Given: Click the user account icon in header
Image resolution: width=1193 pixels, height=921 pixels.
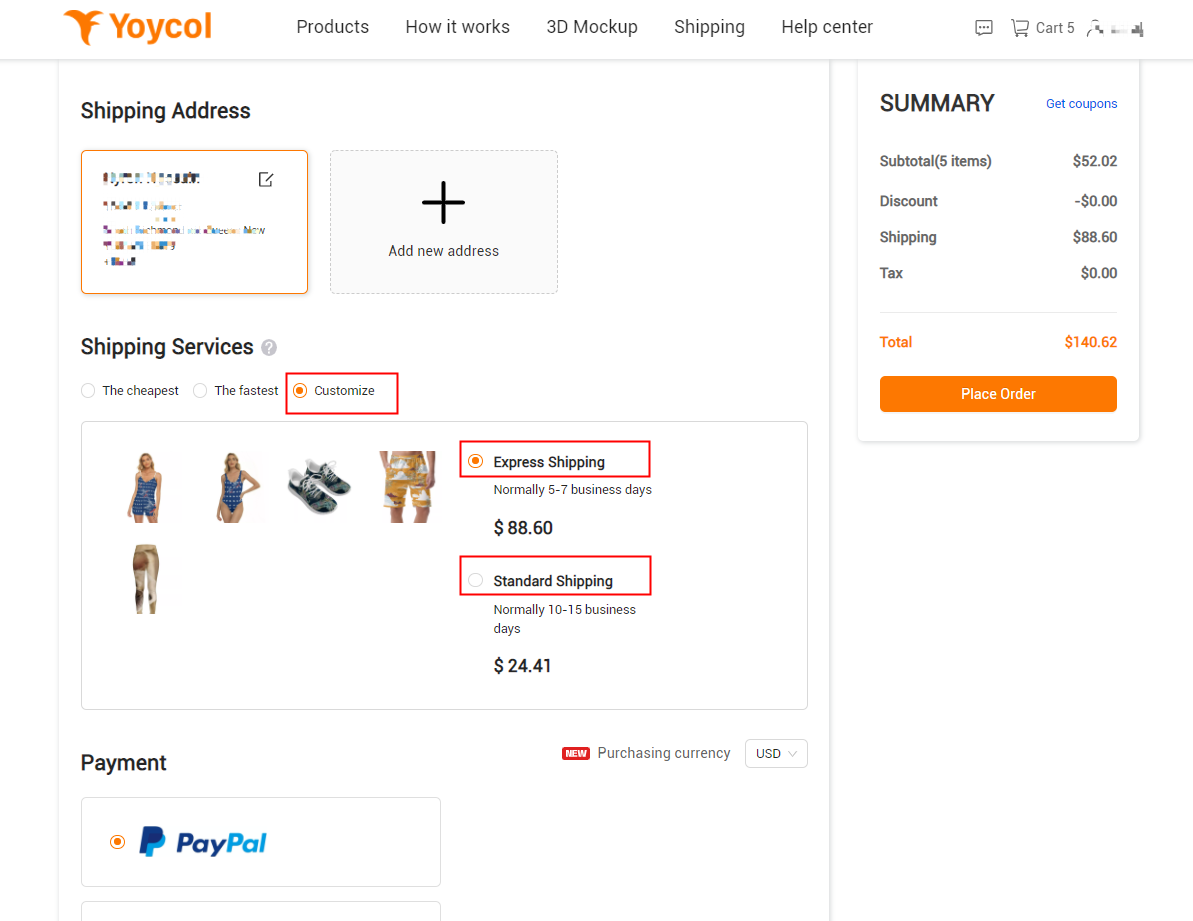Looking at the screenshot, I should (x=1095, y=28).
